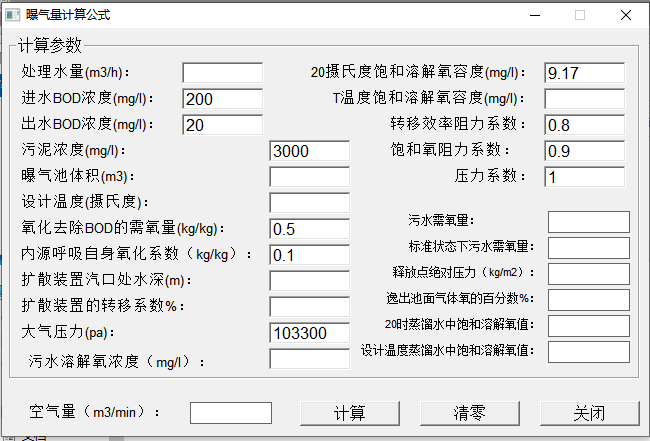Edit the 饱和氧阻力系数 field showing 0.9

[584, 151]
